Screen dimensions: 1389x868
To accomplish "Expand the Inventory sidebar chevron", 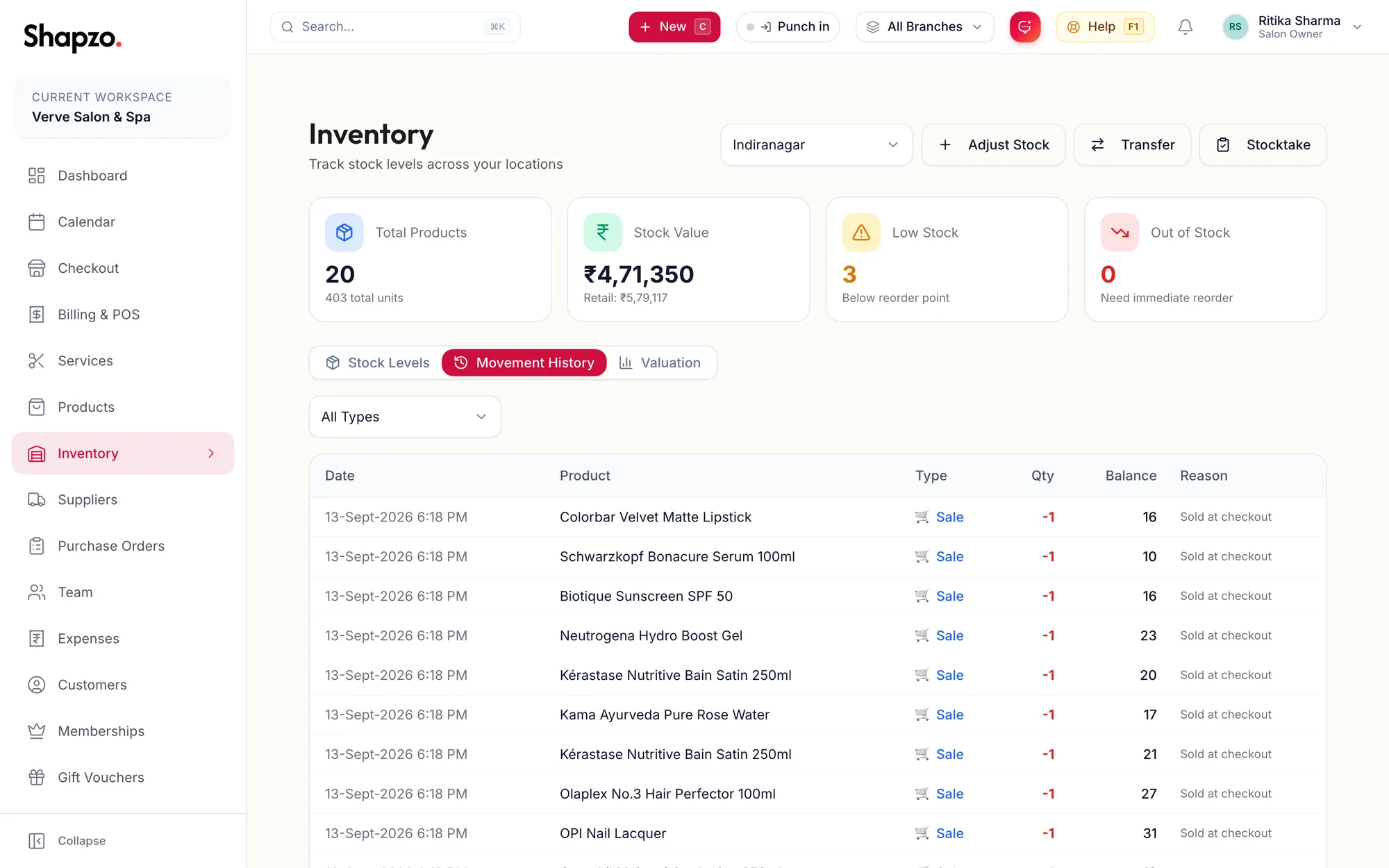I will click(x=211, y=453).
